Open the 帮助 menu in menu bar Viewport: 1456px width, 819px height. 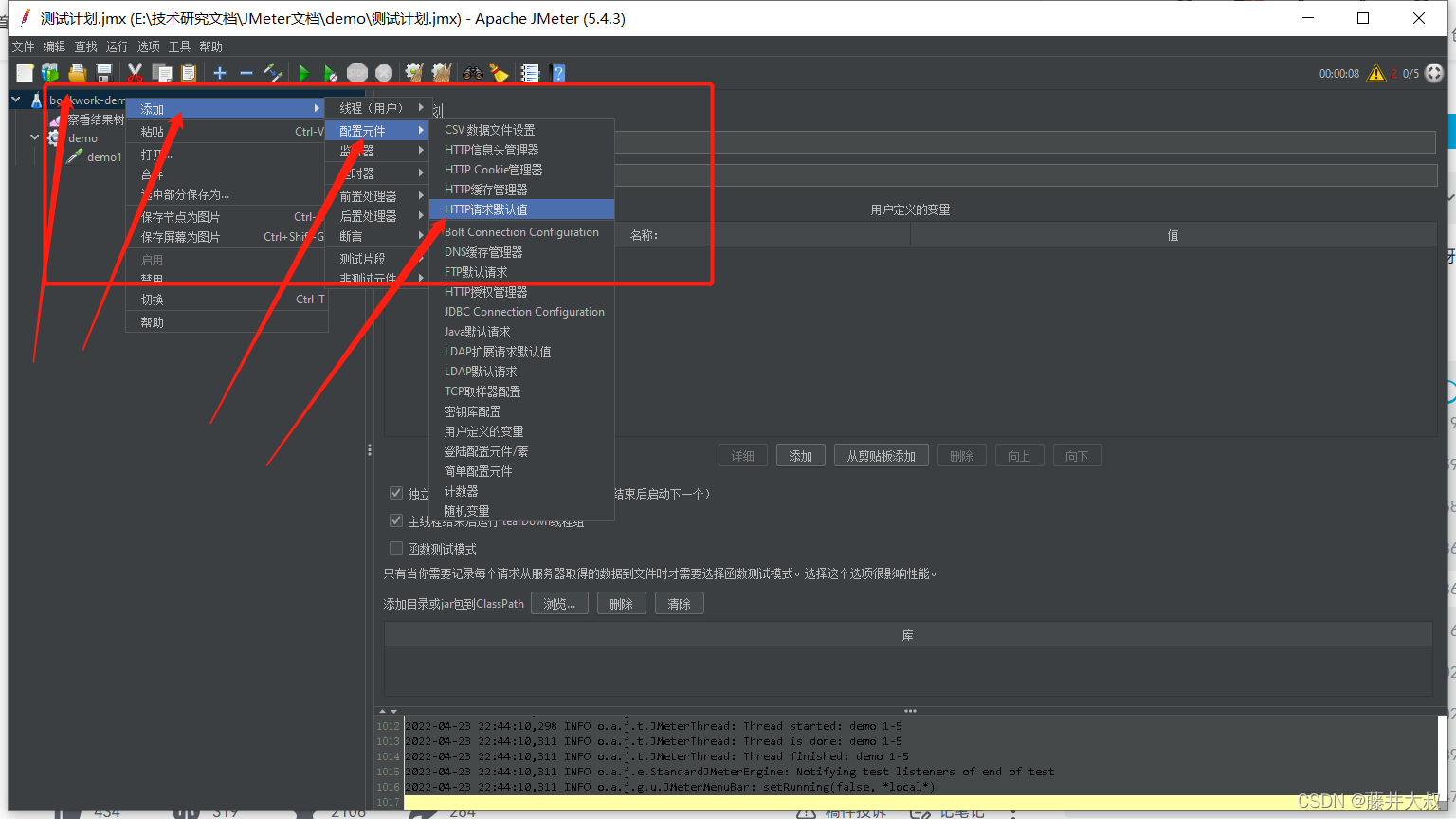tap(210, 46)
